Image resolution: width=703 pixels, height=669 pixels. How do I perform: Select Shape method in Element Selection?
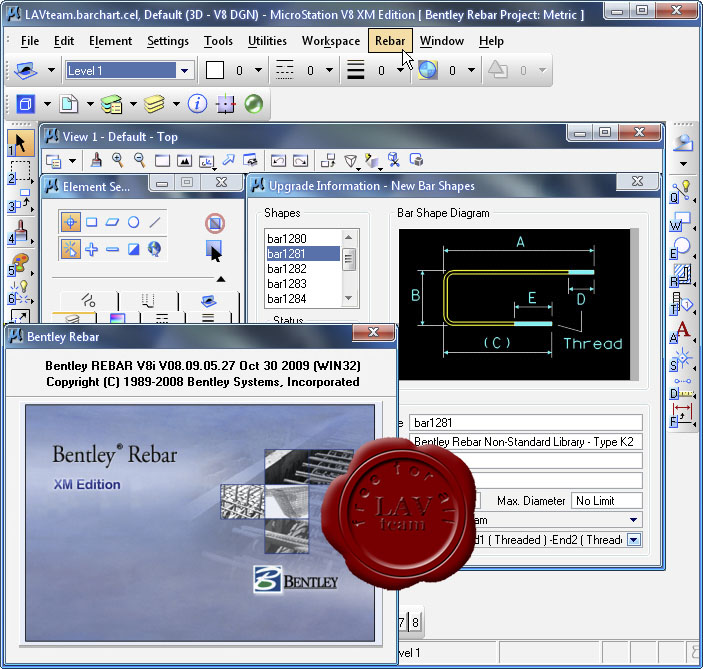coord(113,222)
